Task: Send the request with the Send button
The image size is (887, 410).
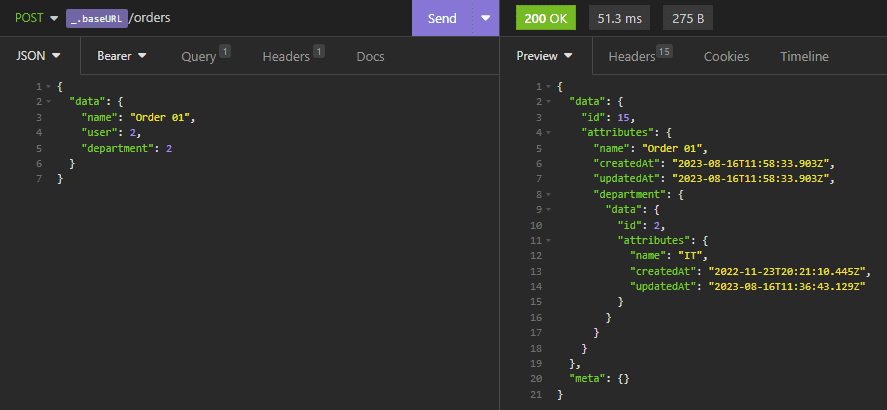Action: [441, 18]
